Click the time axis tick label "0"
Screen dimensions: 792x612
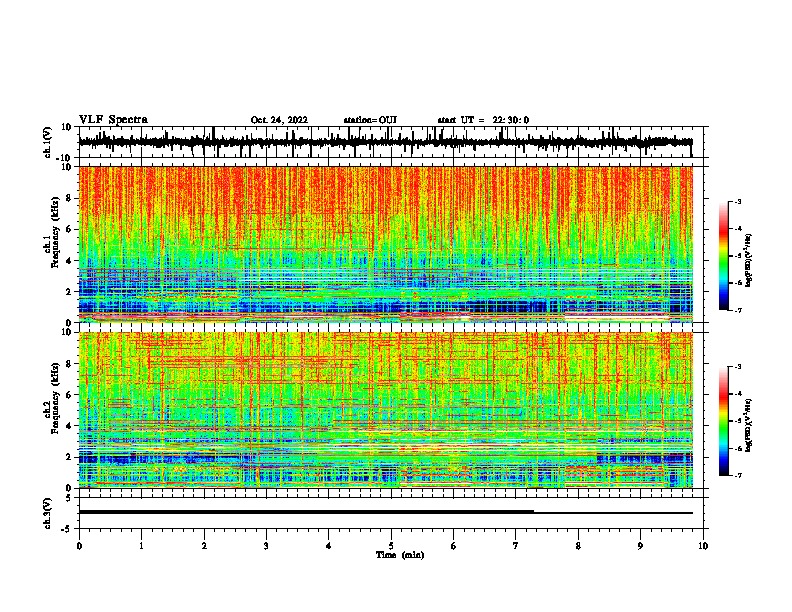(79, 546)
